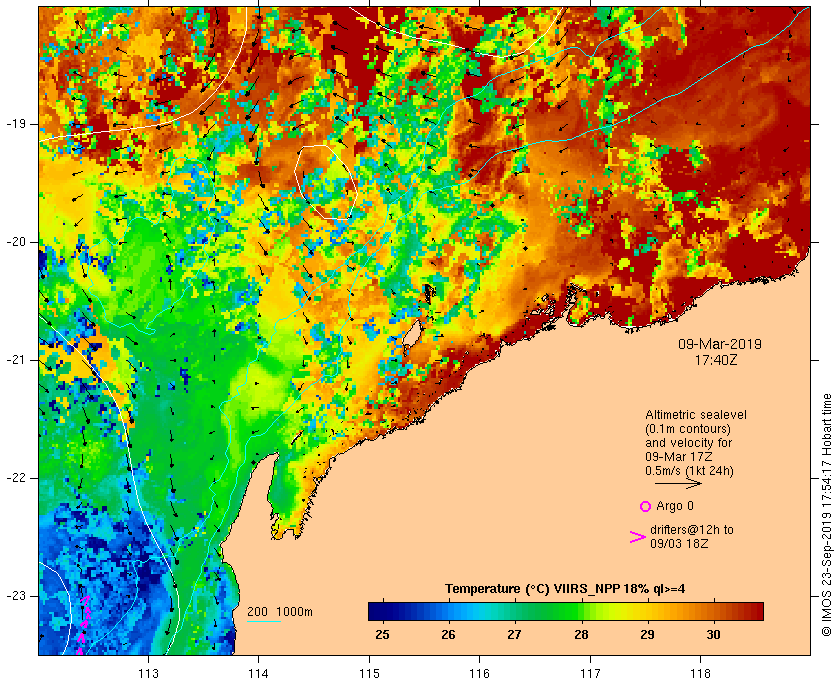Viewport: 840px width, 680px height.
Task: Click the longitude label '118'
Action: (x=701, y=673)
